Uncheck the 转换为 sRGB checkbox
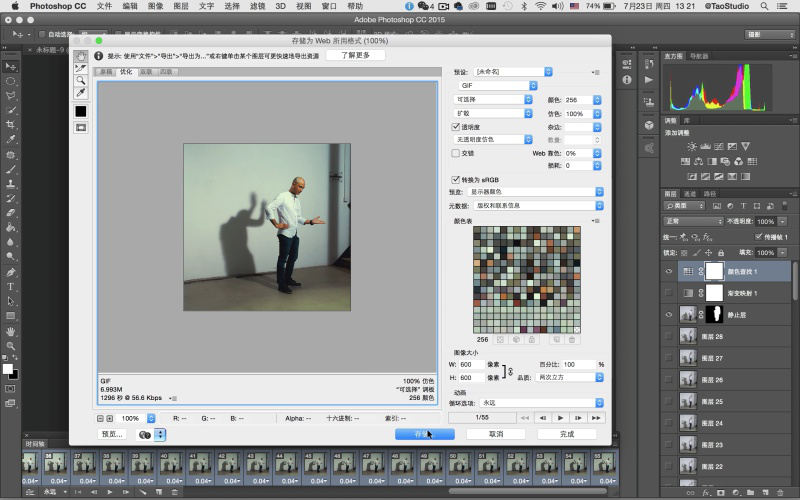The width and height of the screenshot is (800, 500). 455,179
